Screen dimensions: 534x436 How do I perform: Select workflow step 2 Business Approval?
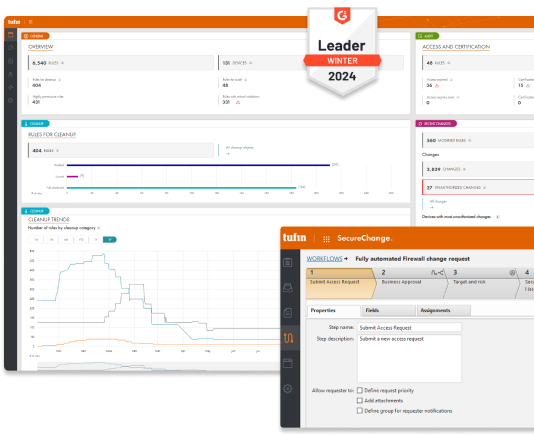(x=411, y=283)
